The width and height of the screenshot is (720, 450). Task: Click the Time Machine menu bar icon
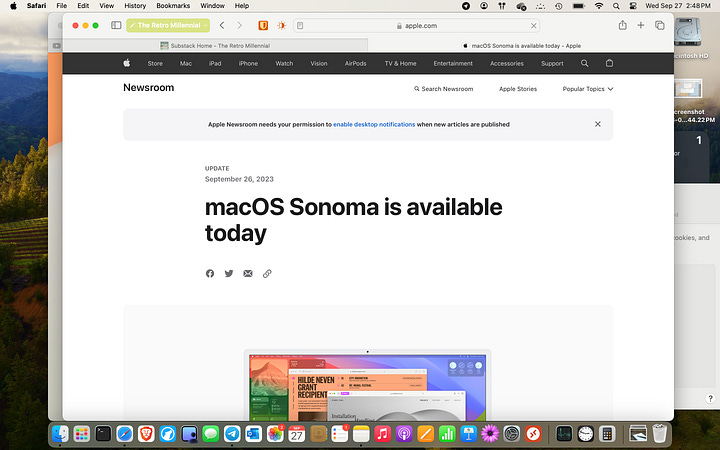pos(559,6)
